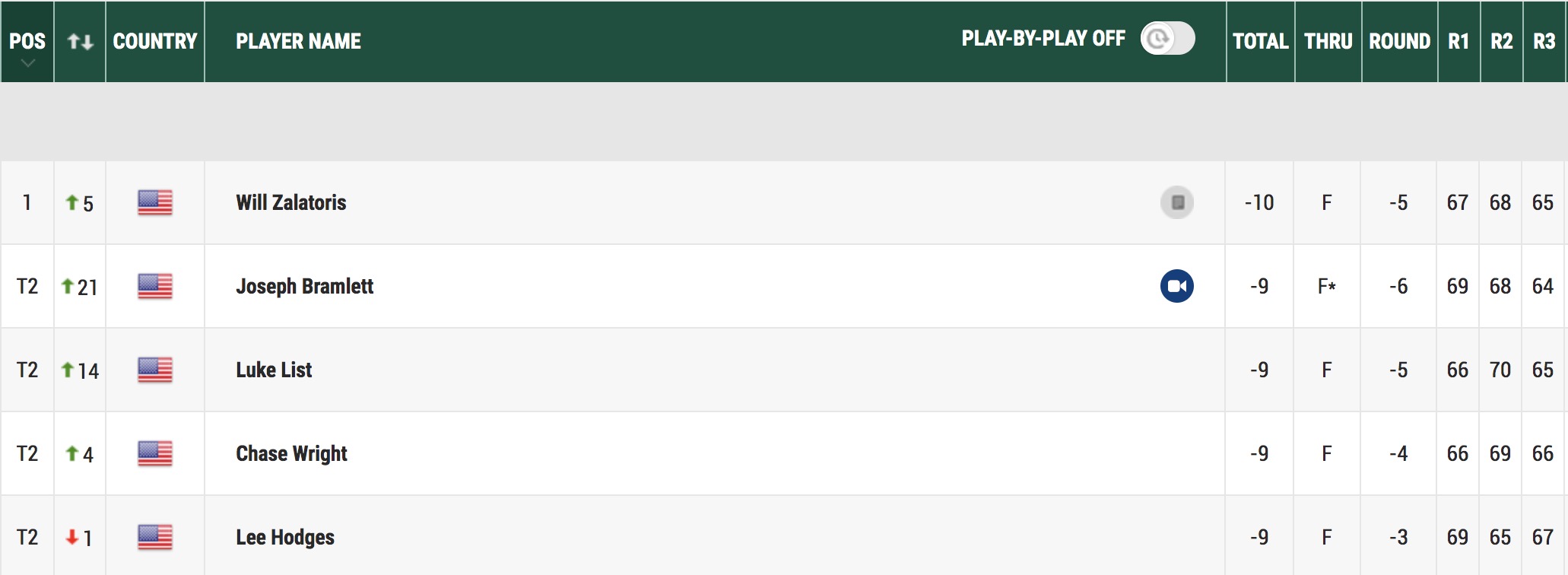Sort by the POS column chevron

point(27,64)
